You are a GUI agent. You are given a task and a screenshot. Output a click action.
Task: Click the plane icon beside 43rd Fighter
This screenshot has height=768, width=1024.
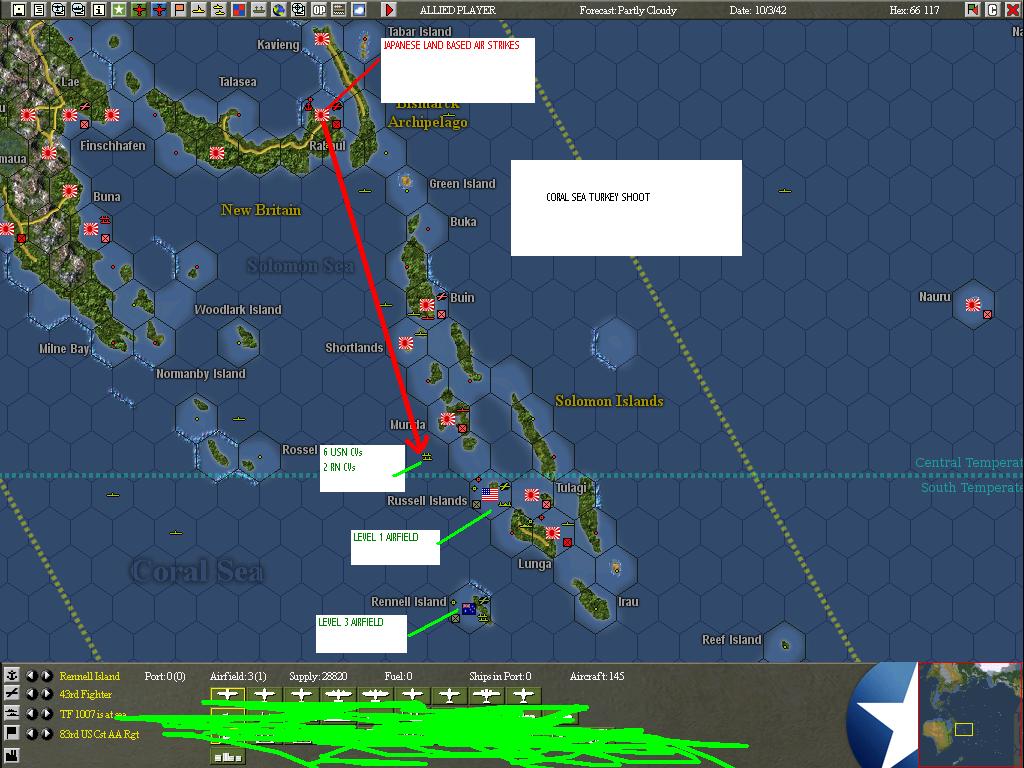coord(11,694)
